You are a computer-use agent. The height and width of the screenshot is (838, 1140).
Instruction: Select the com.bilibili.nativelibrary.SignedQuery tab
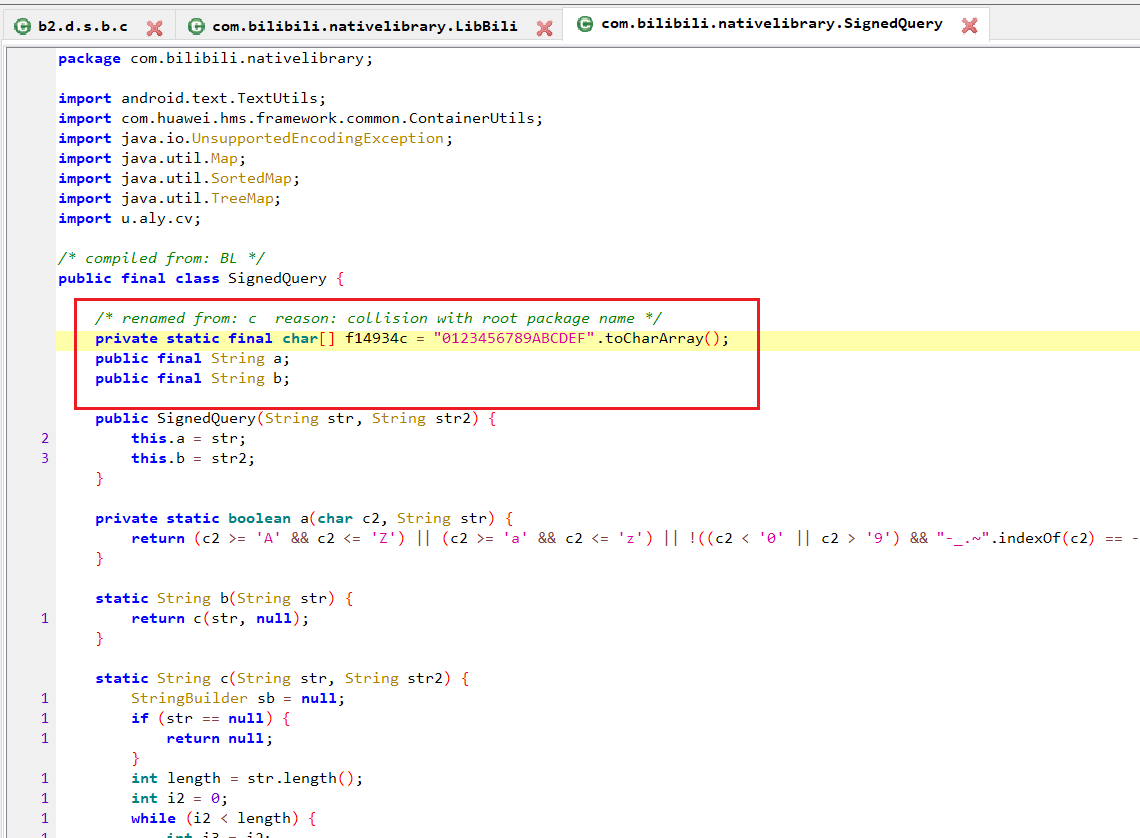(x=771, y=24)
